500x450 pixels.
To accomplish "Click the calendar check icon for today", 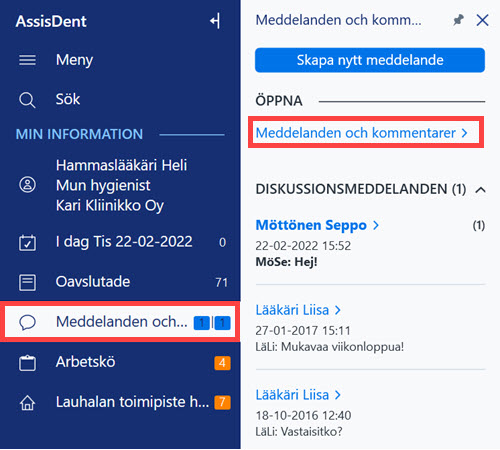I will pos(27,242).
